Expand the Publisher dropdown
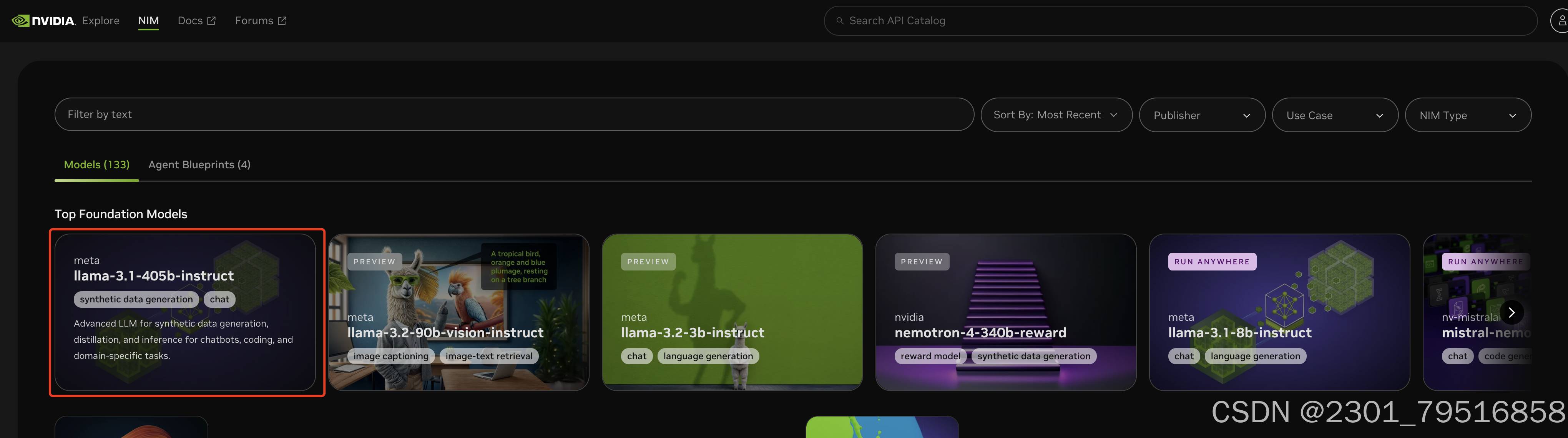Screen dimensions: 1568x438 coord(1202,115)
